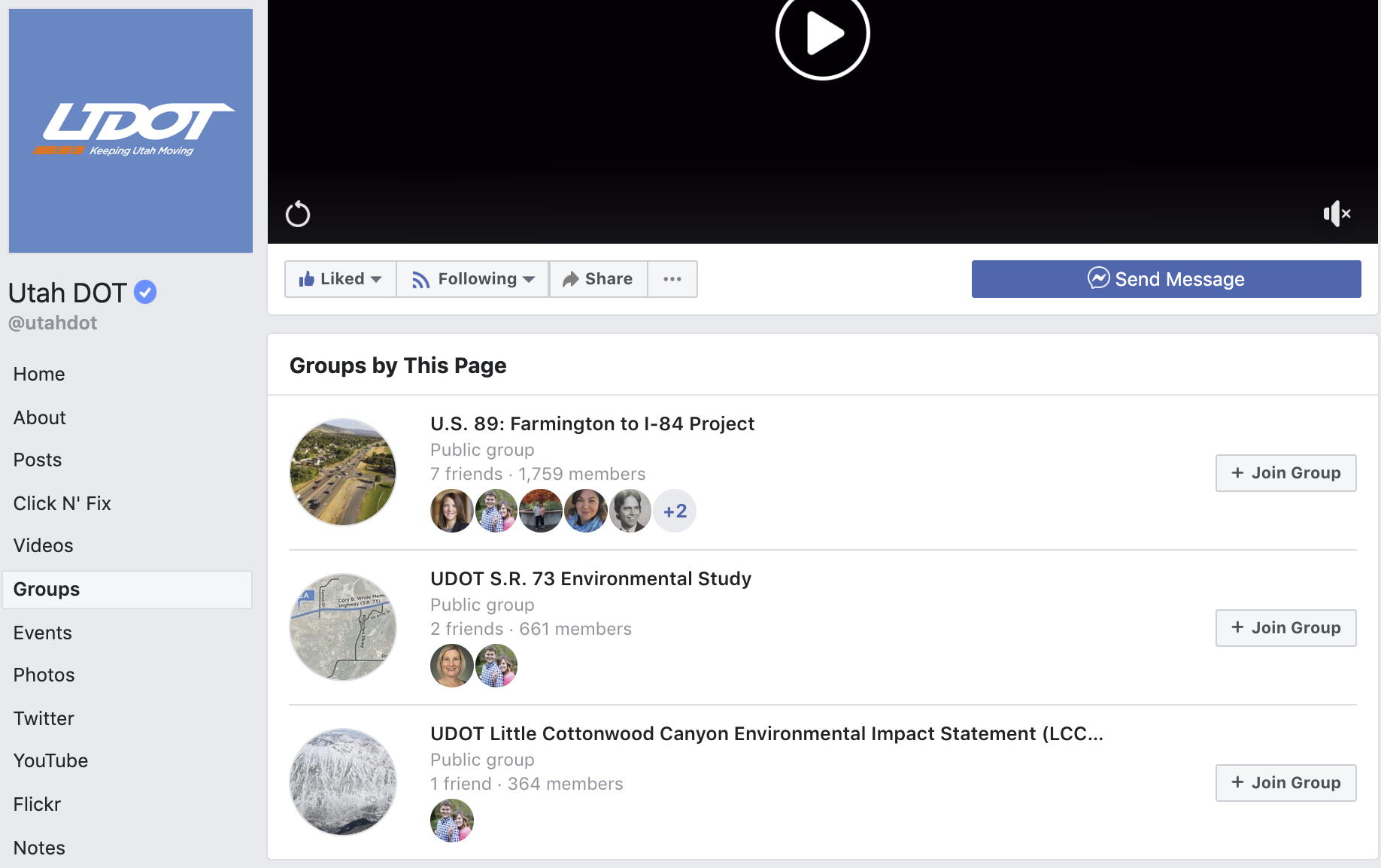Open the Liked dropdown
This screenshot has width=1381, height=868.
point(340,279)
